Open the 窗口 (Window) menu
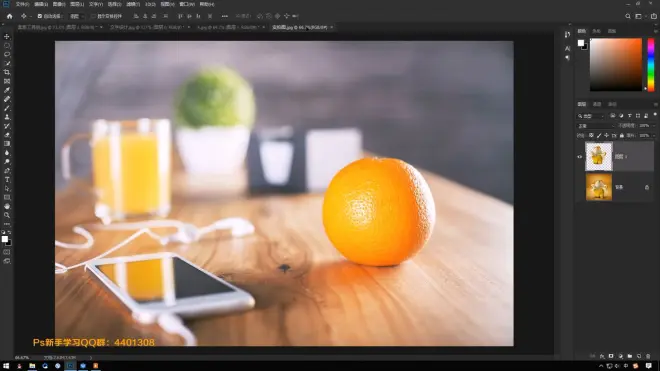This screenshot has width=660, height=371. pos(187,4)
